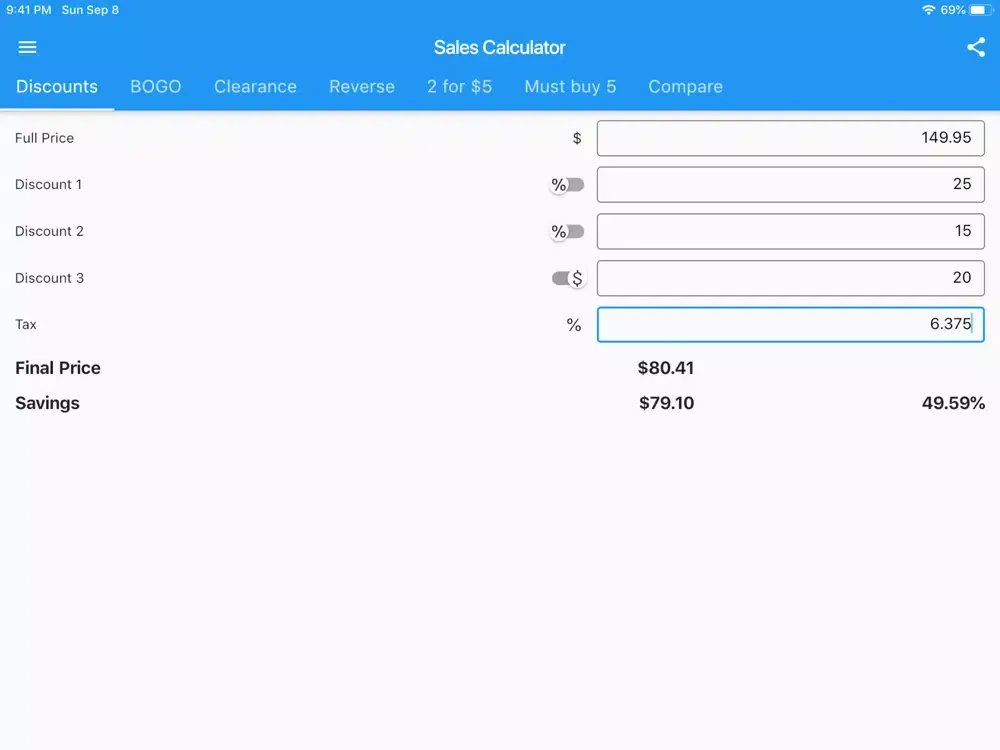1000x750 pixels.
Task: Open the Compare tab
Action: click(686, 87)
